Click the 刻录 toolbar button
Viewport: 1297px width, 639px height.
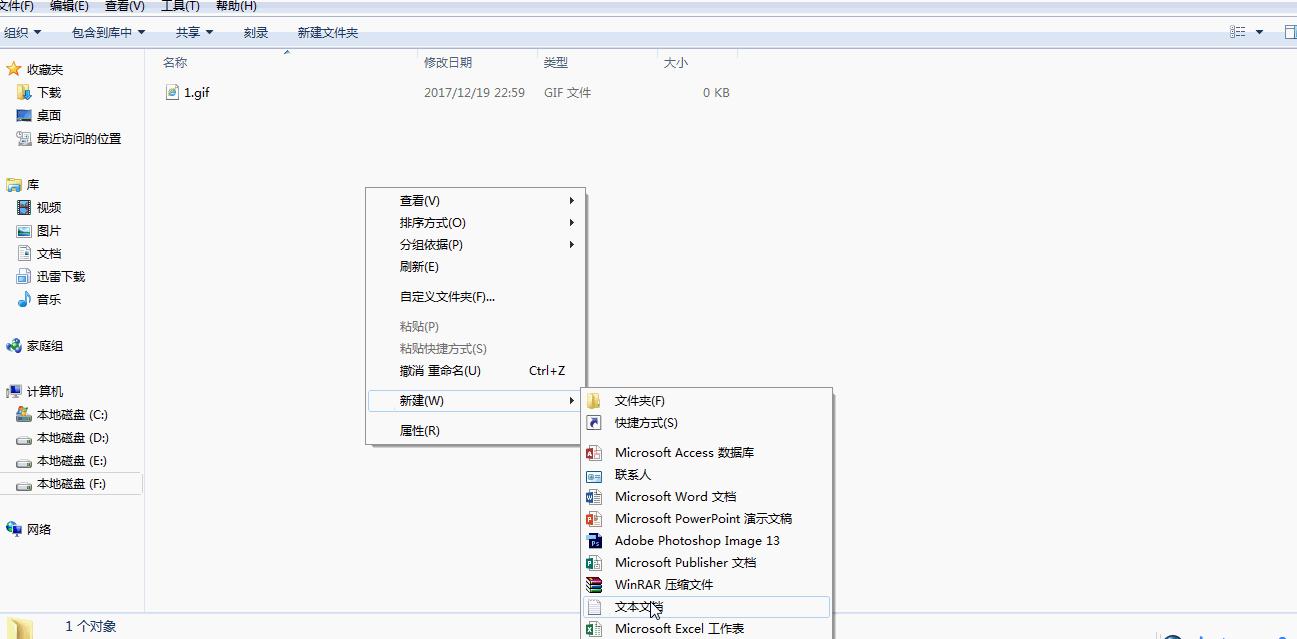click(x=256, y=31)
